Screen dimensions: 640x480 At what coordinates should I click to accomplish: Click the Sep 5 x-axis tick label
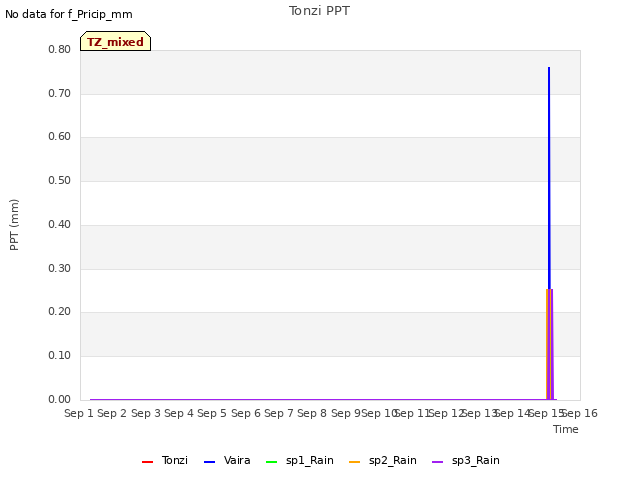(212, 413)
